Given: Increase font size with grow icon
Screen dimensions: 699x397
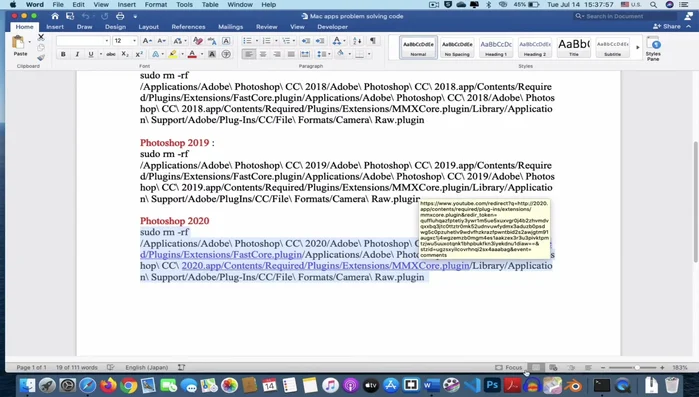Looking at the screenshot, I should click(146, 41).
